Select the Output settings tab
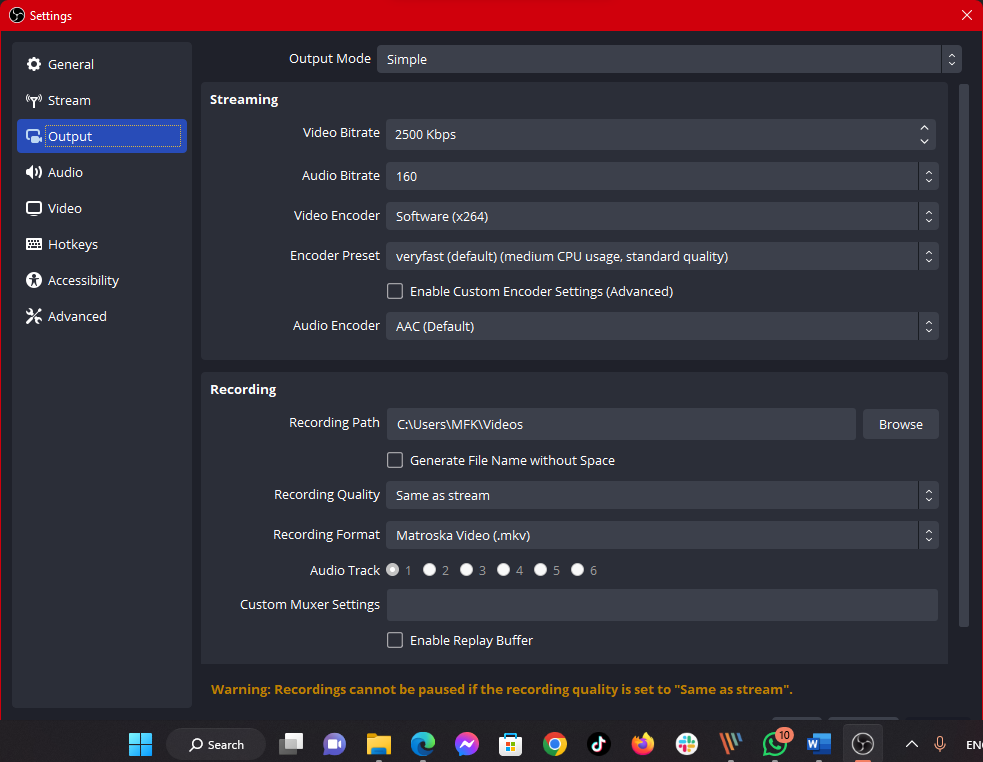983x762 pixels. pos(101,136)
